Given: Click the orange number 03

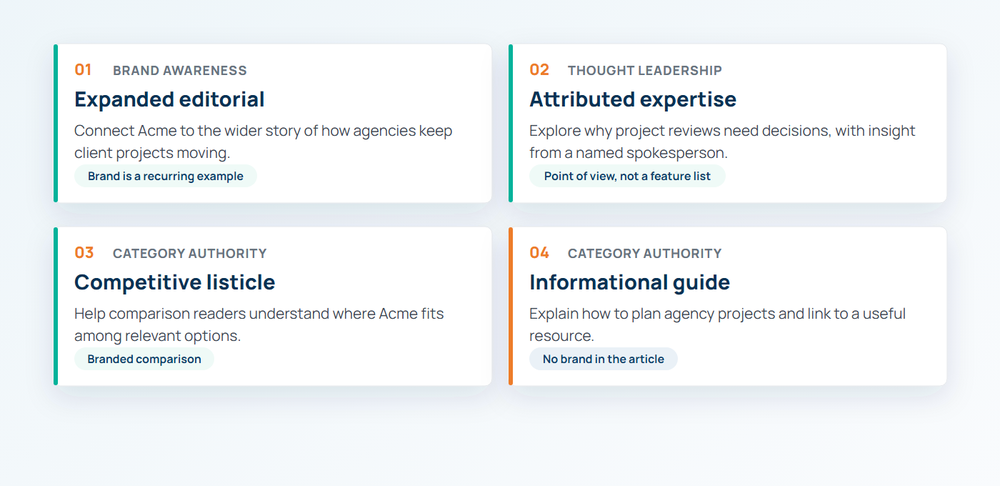Looking at the screenshot, I should 84,253.
